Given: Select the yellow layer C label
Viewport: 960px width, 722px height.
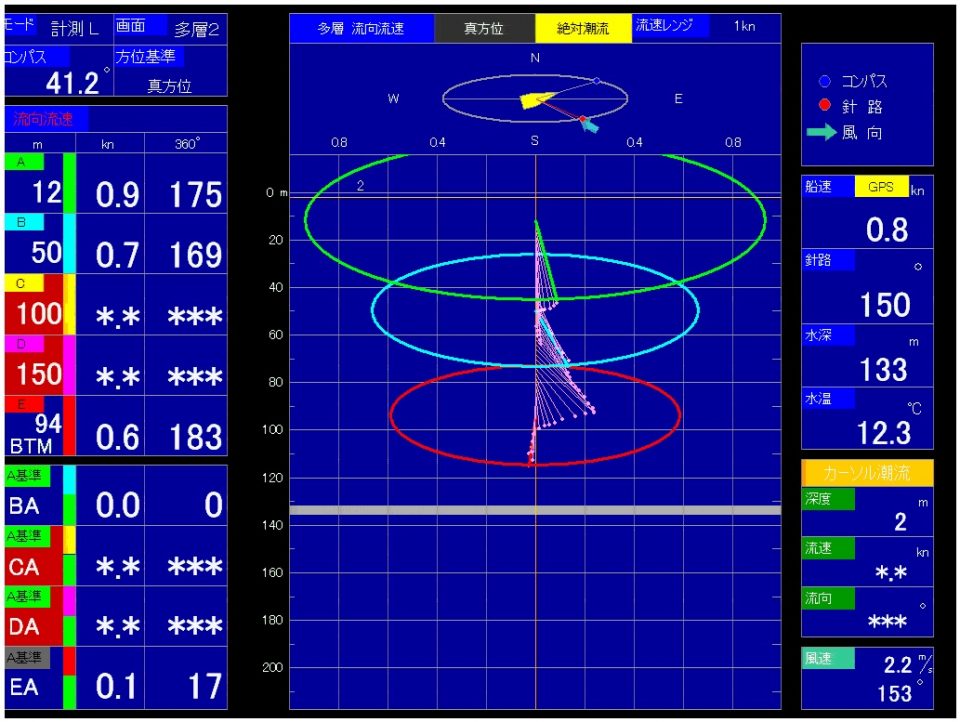Looking at the screenshot, I should pyautogui.click(x=23, y=283).
